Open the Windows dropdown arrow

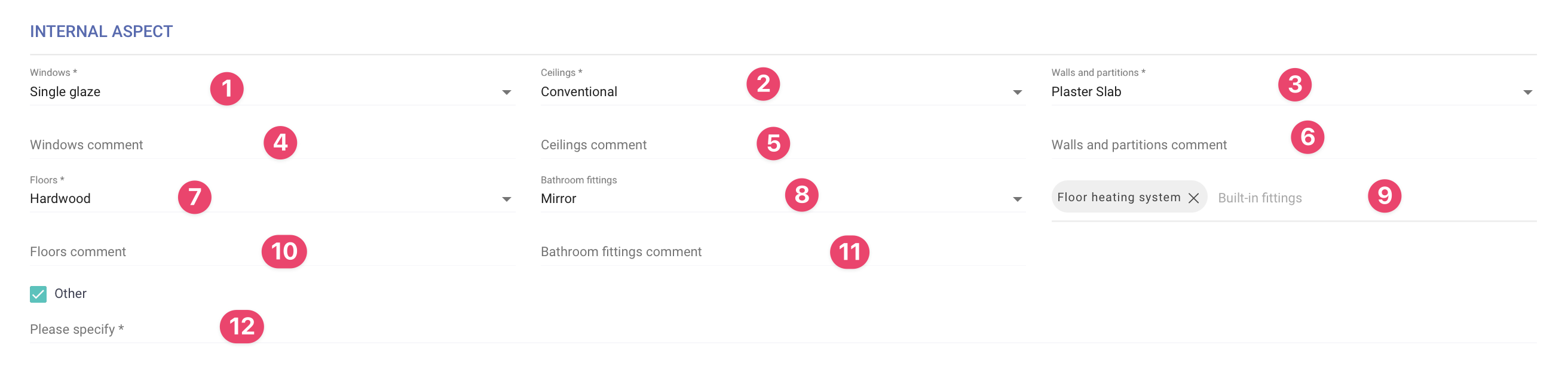coord(507,93)
